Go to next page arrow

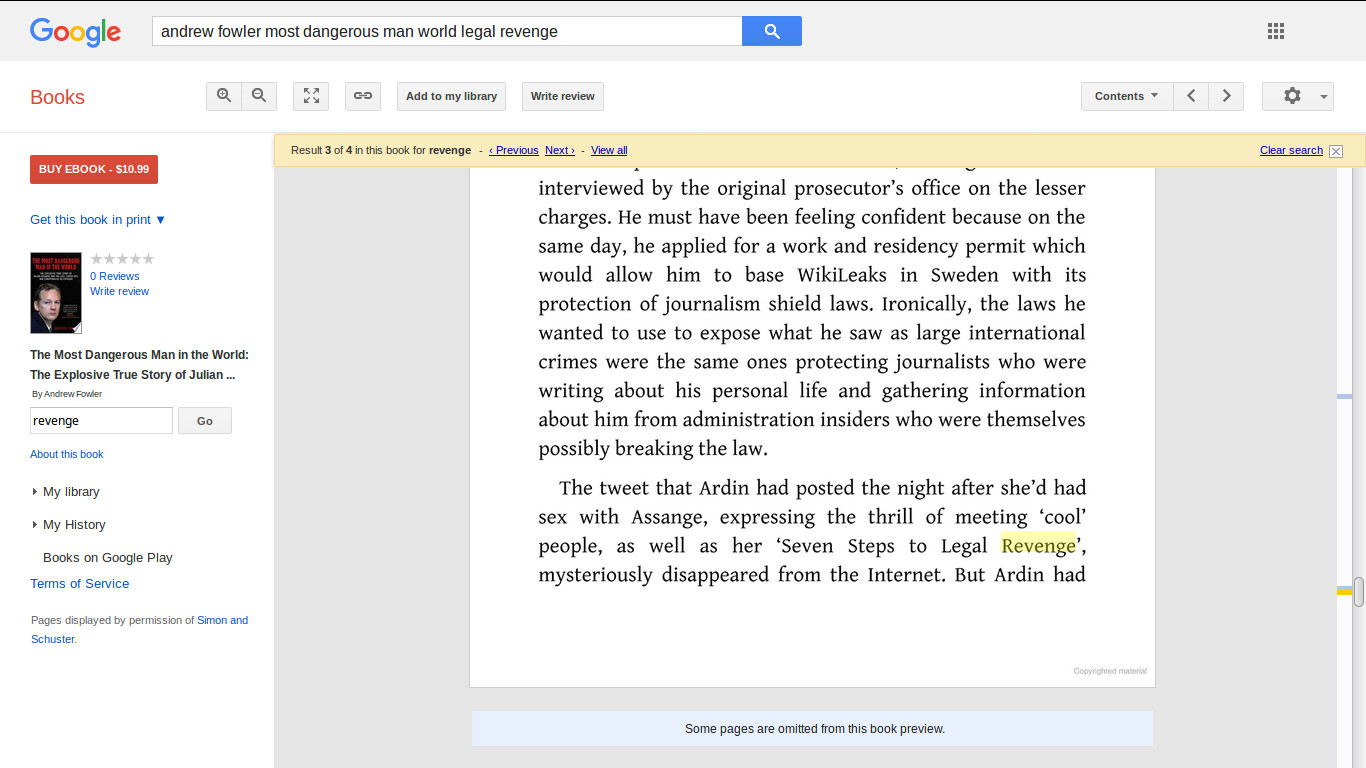tap(1226, 96)
